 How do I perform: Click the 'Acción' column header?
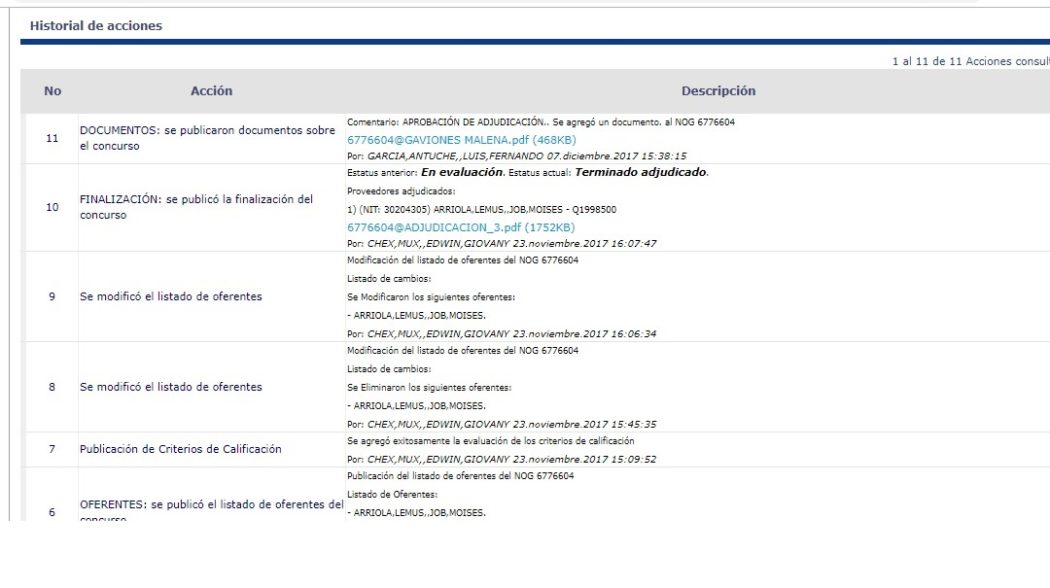211,91
